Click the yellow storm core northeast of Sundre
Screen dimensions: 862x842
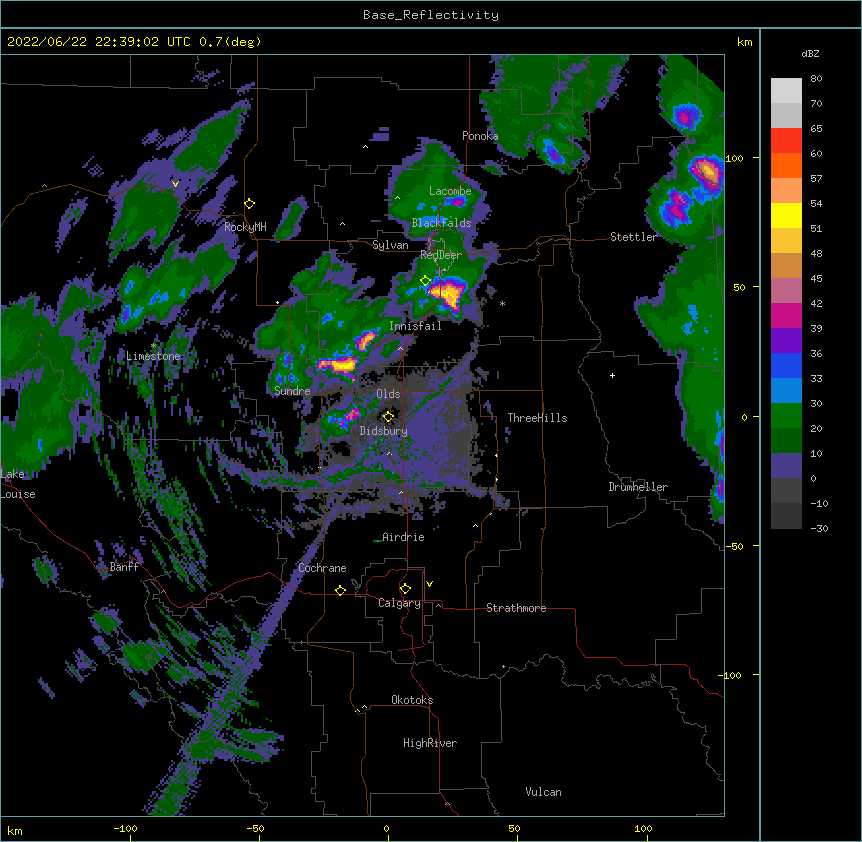[337, 364]
